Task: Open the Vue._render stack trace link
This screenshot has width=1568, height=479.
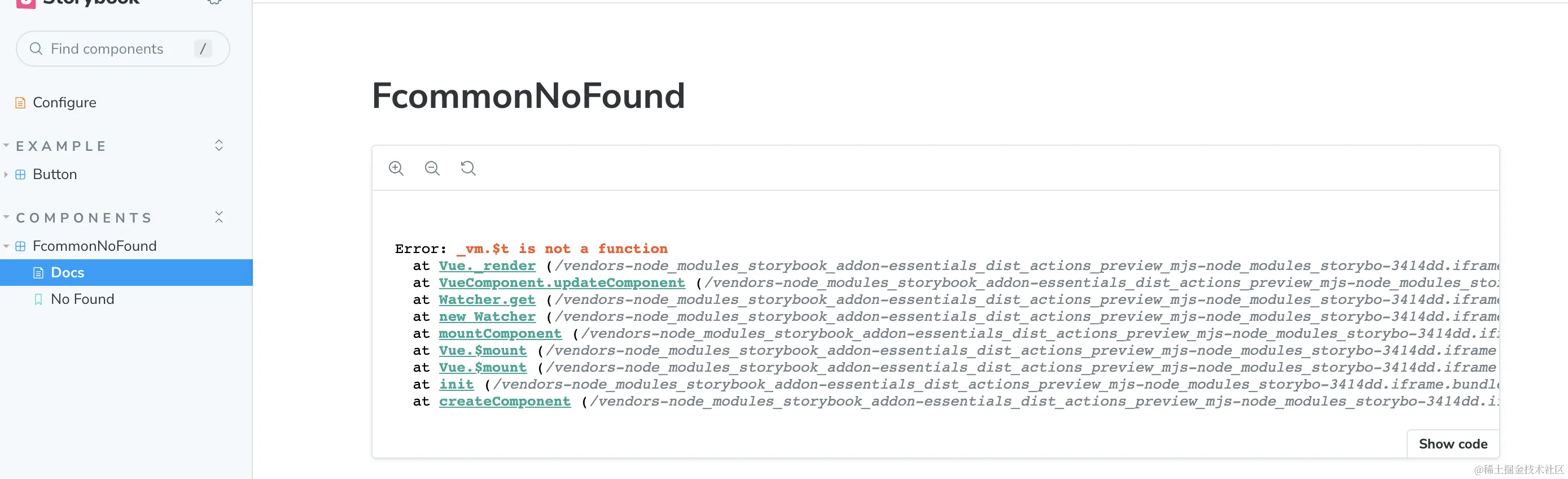Action: (x=487, y=265)
